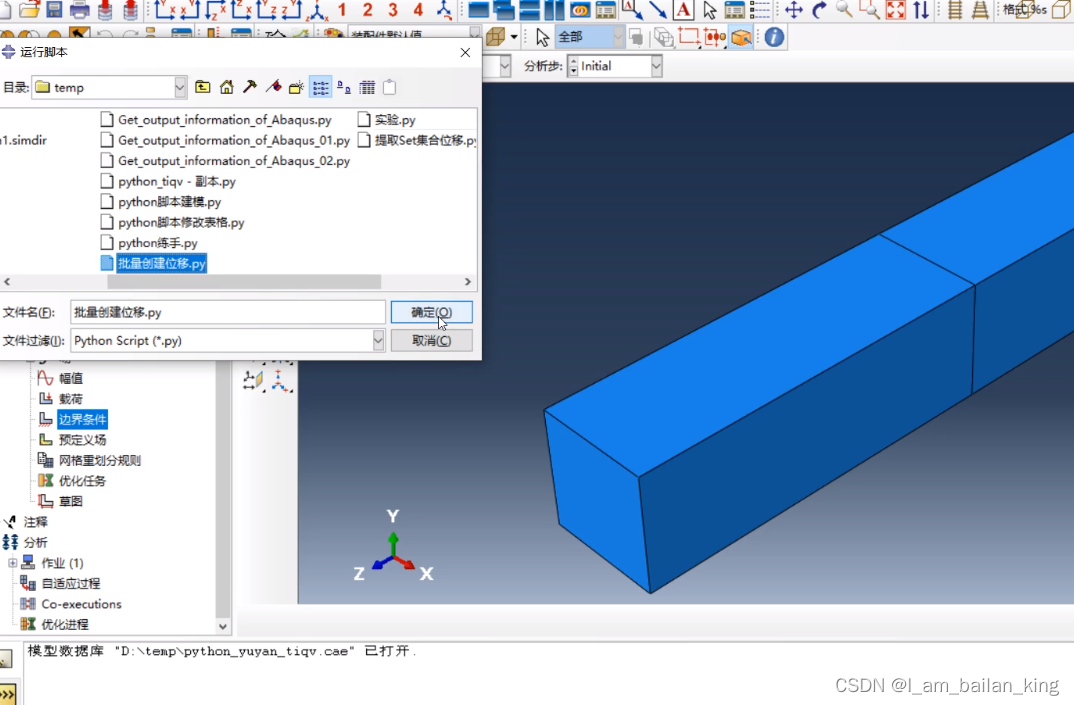Open the temp directory dropdown

pos(180,88)
